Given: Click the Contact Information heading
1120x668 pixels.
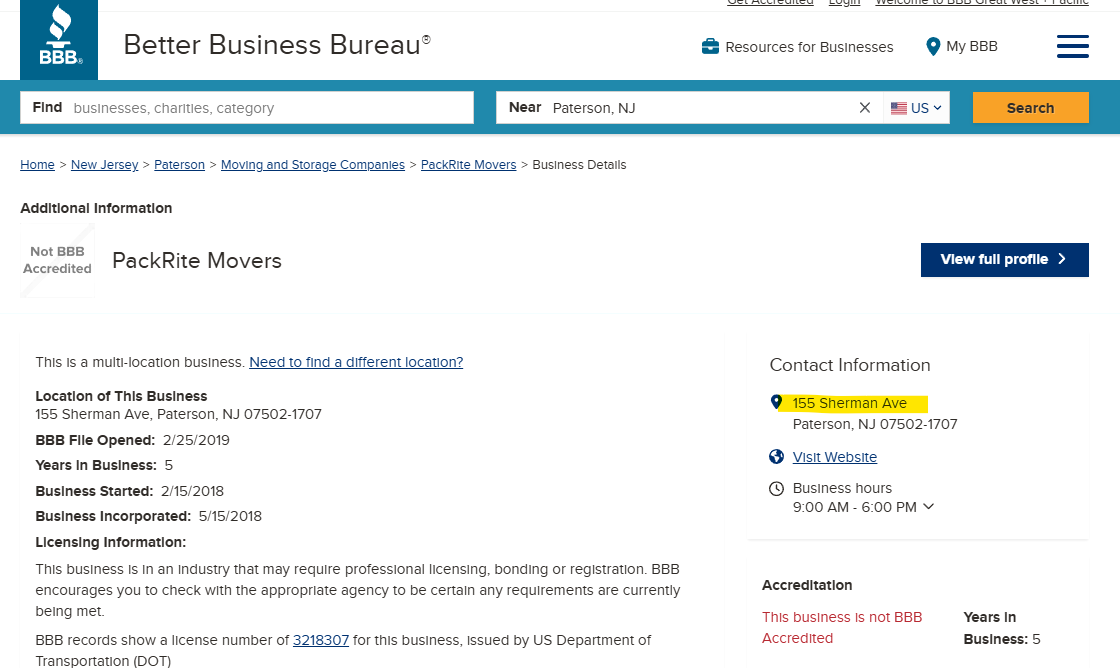Looking at the screenshot, I should (850, 365).
